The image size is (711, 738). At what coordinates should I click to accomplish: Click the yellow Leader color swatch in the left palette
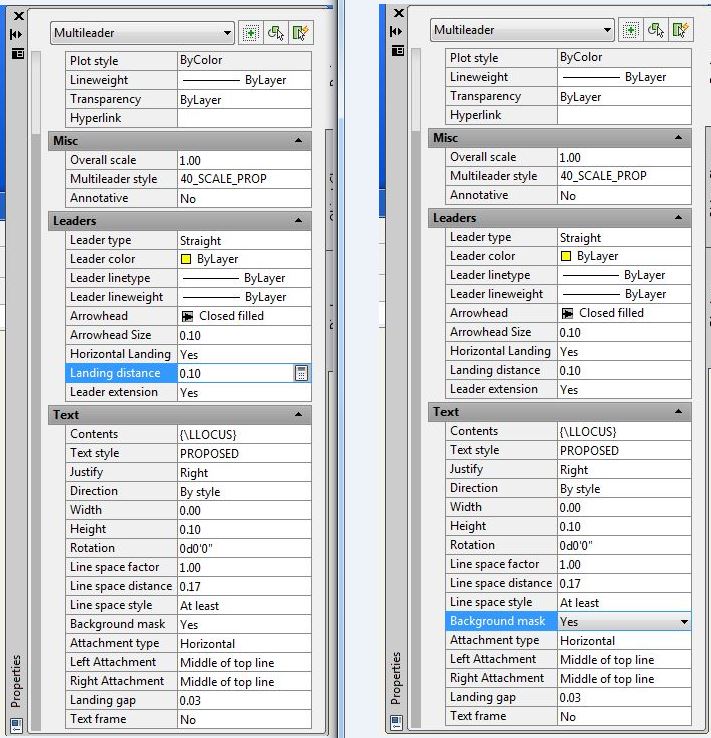pos(186,259)
